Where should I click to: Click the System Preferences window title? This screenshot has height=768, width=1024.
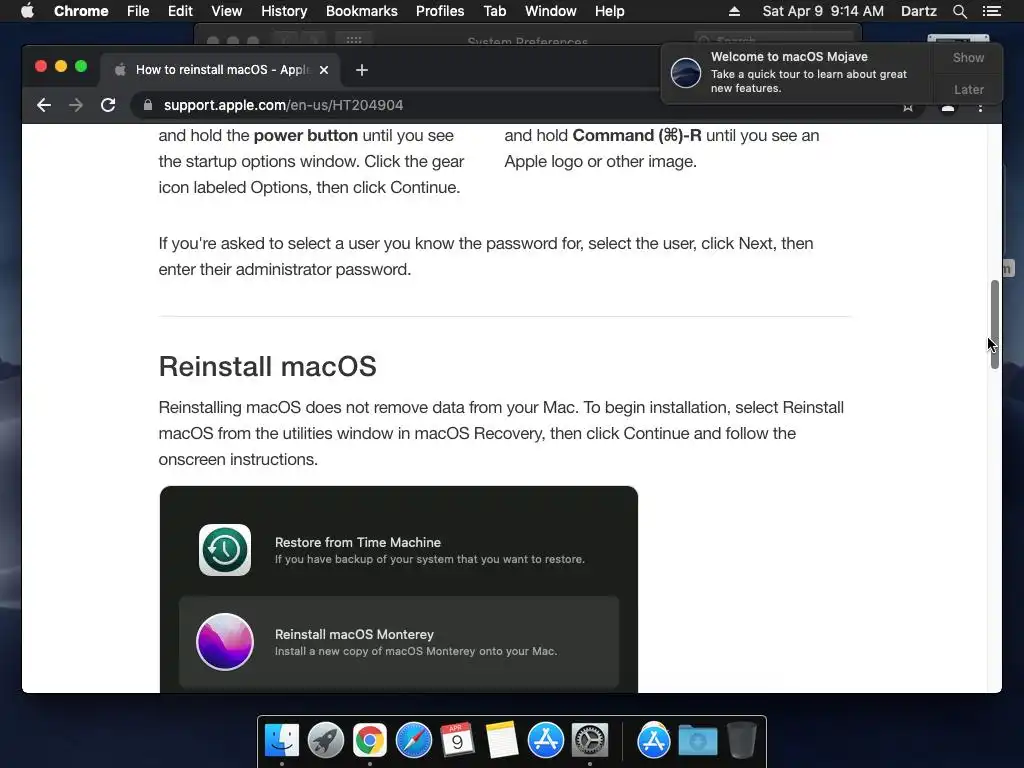click(x=528, y=41)
